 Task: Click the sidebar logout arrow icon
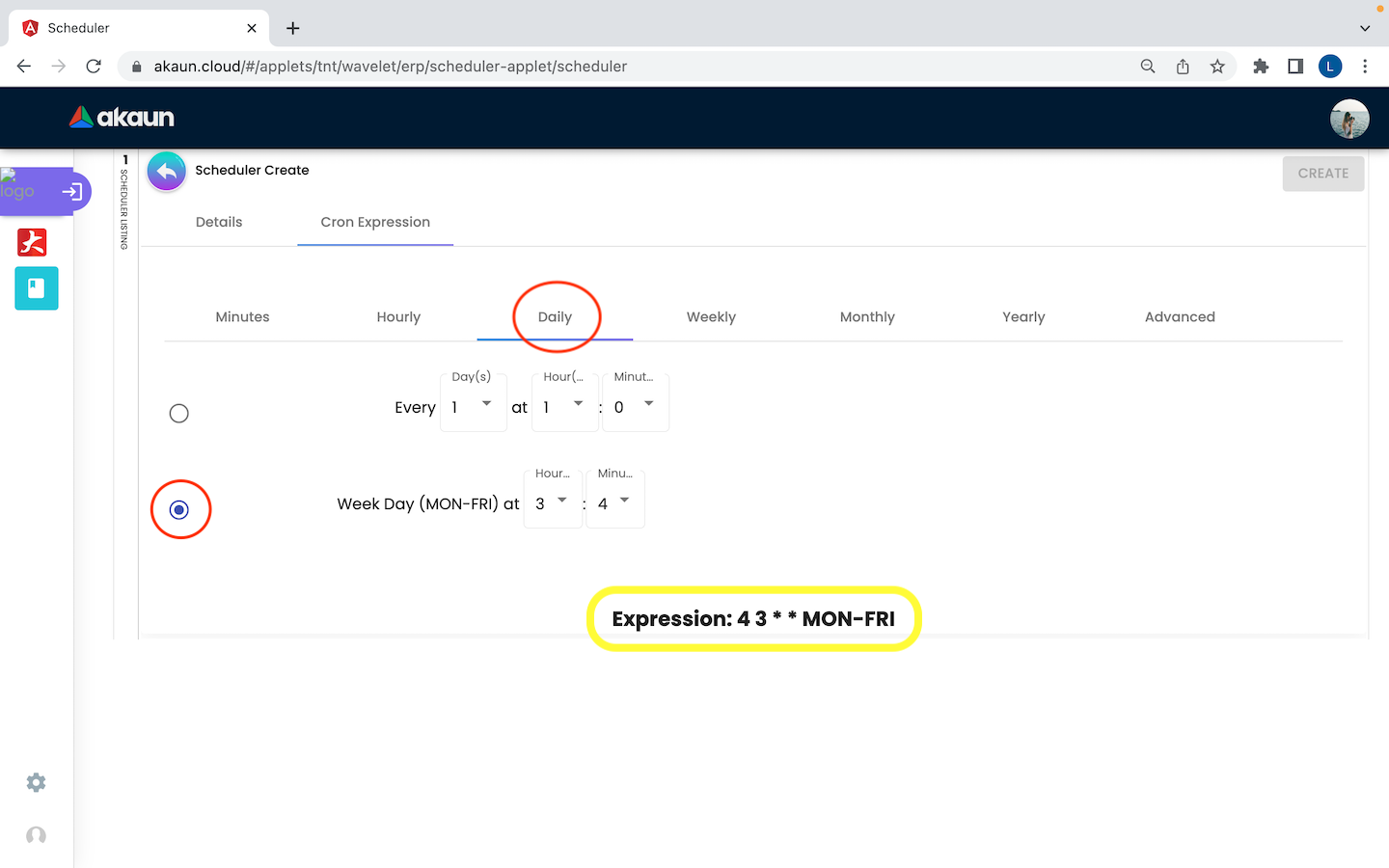(x=71, y=192)
